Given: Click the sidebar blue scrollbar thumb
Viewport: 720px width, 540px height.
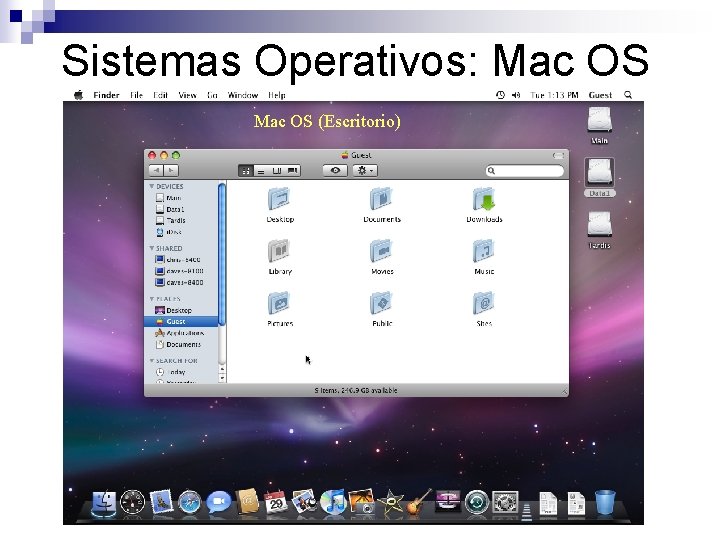Looking at the screenshot, I should coord(222,254).
